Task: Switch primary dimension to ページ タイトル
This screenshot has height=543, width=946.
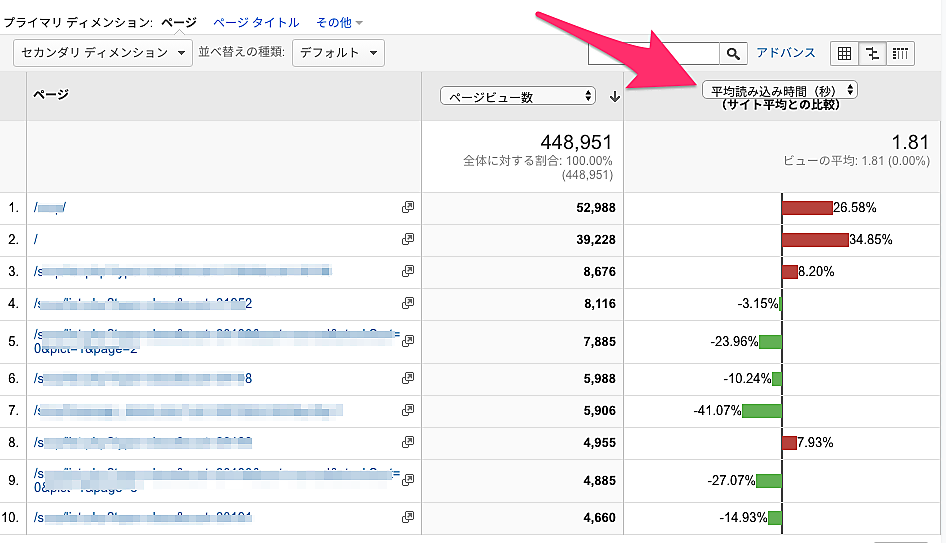Action: click(x=256, y=22)
